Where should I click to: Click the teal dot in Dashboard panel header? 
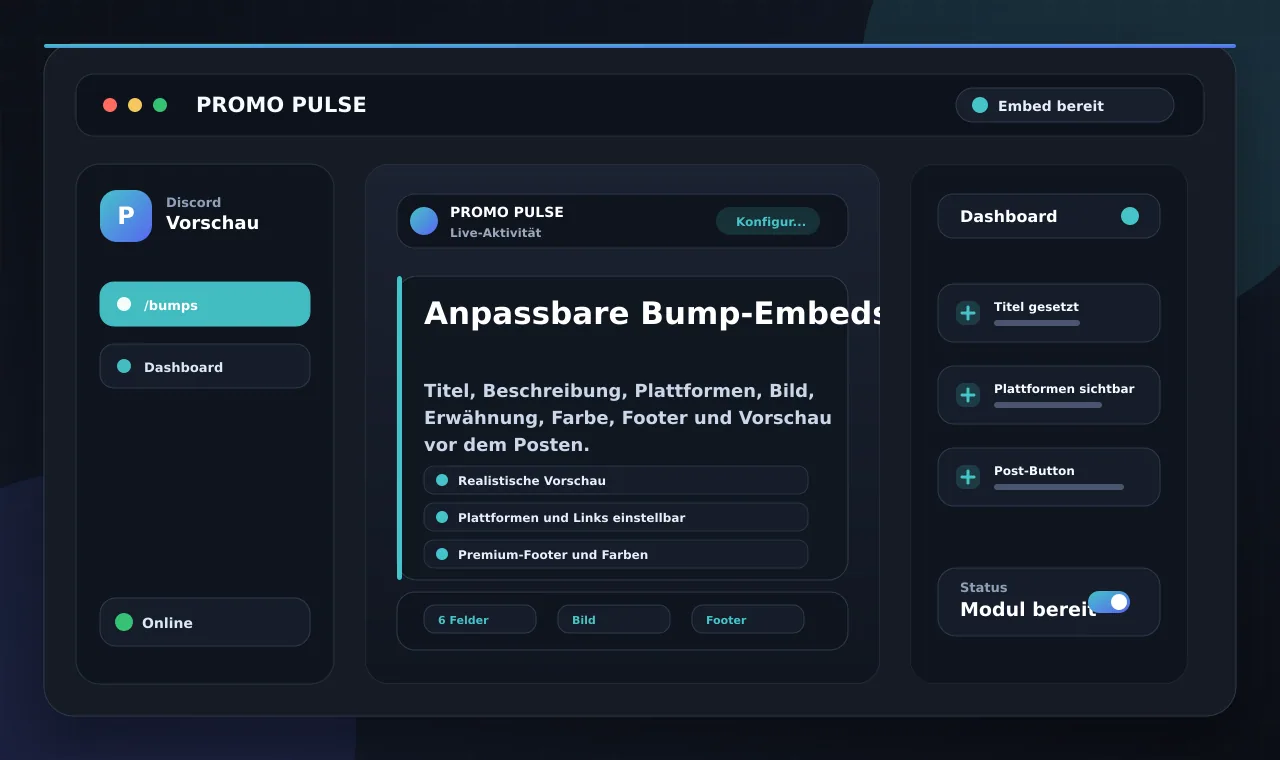(1130, 216)
